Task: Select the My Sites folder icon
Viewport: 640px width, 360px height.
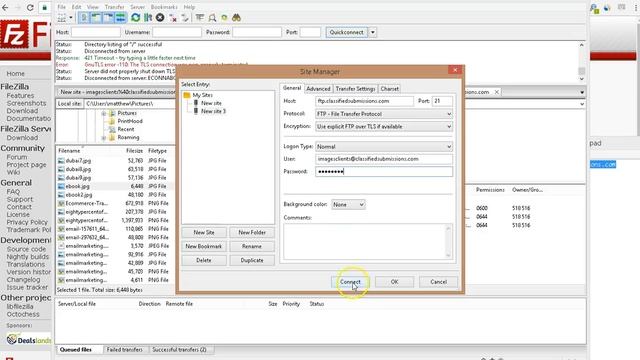Action: [x=187, y=95]
